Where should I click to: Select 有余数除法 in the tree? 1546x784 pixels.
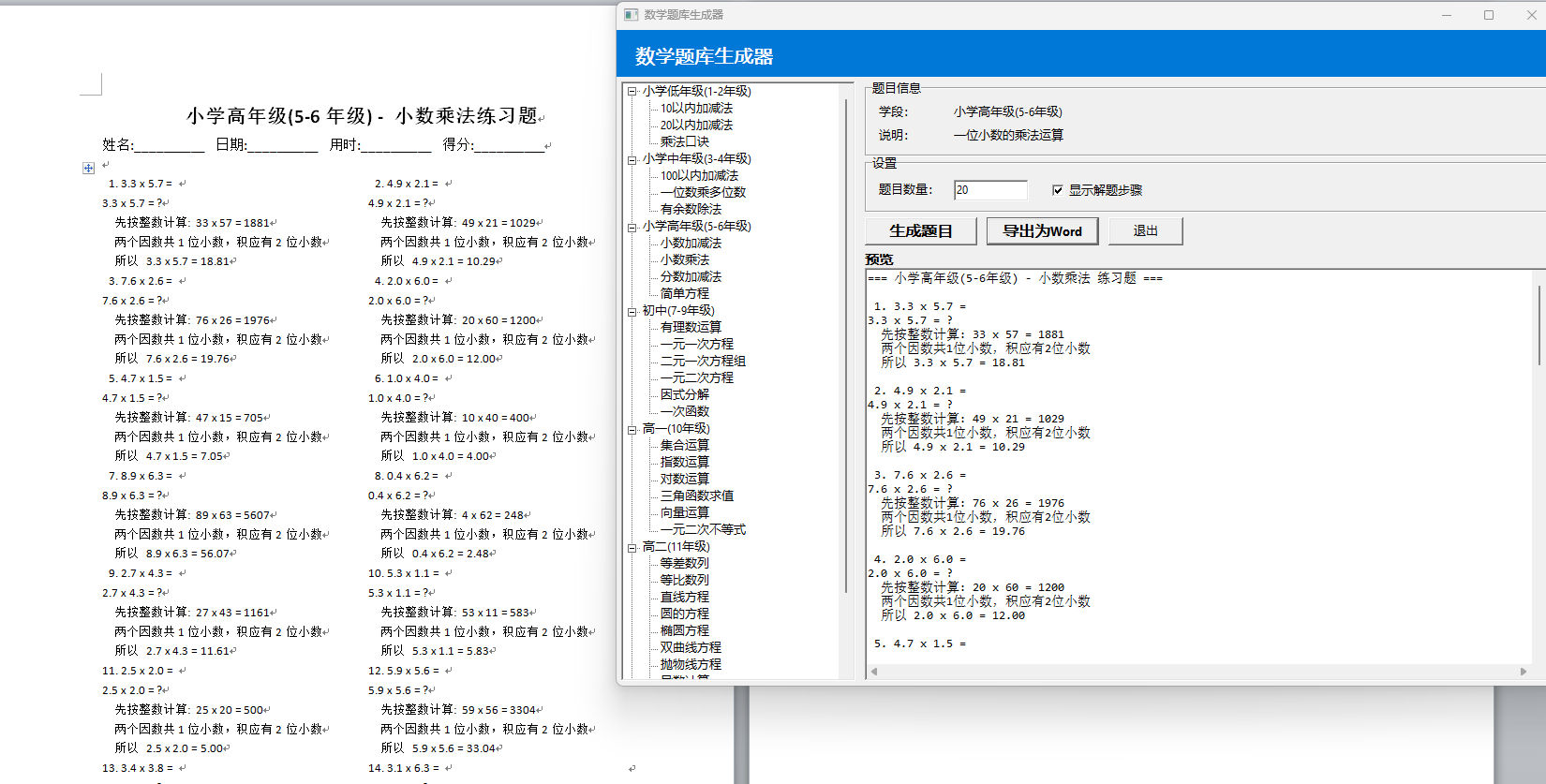coord(691,210)
